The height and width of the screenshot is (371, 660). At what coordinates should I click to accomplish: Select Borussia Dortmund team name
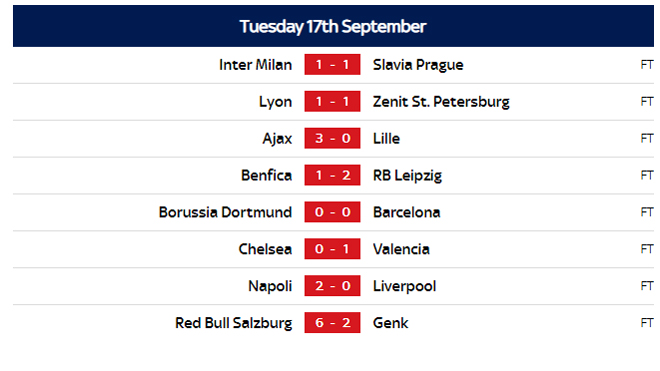coord(225,212)
